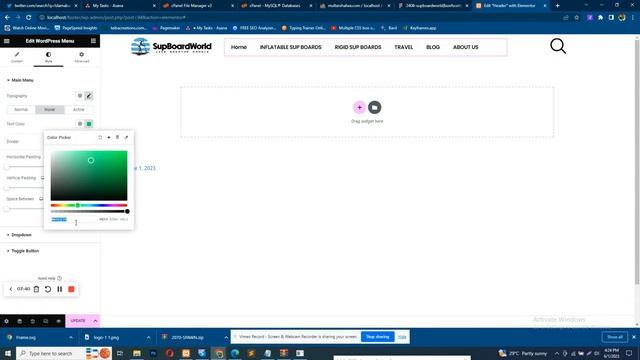
Task: Open the Windows Start menu
Action: [x=8, y=353]
